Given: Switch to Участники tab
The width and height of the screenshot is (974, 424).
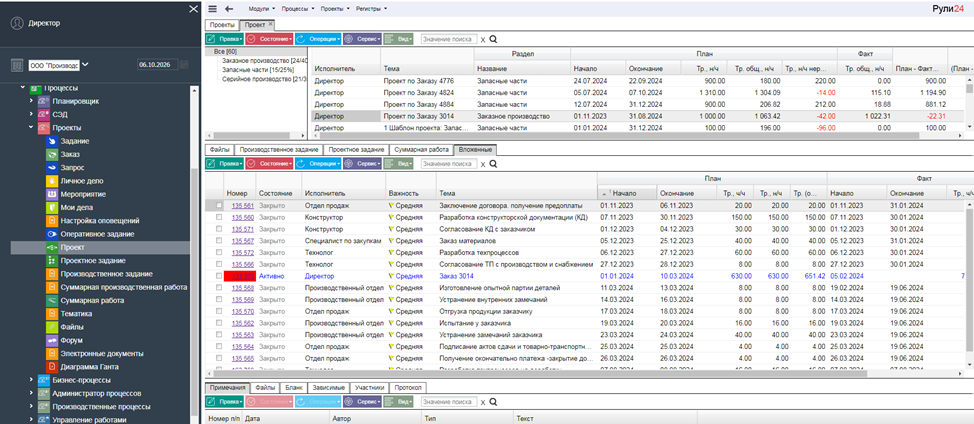Looking at the screenshot, I should click(x=370, y=387).
